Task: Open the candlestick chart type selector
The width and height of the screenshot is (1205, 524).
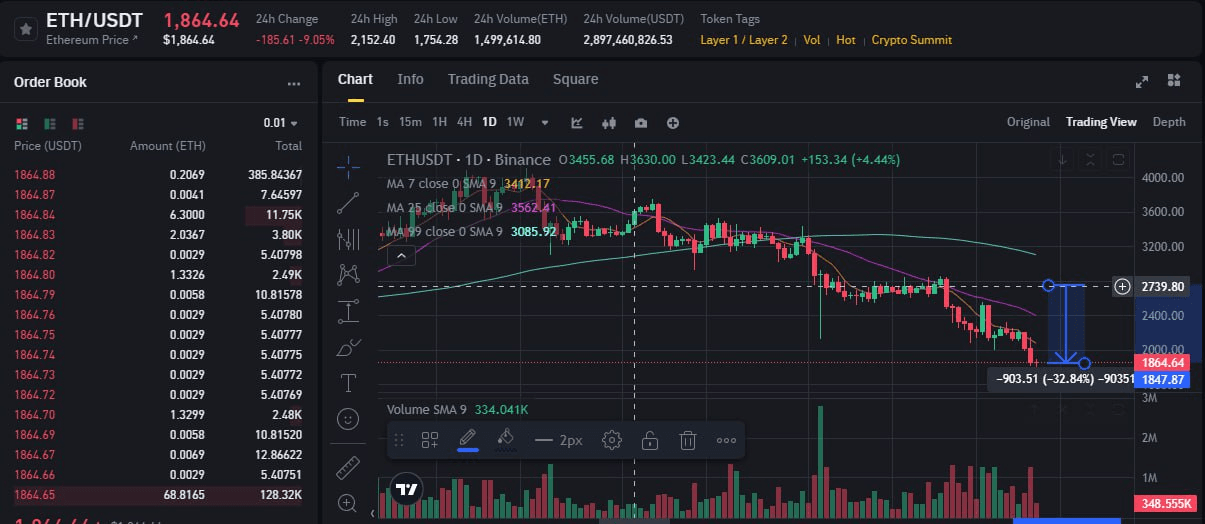Action: pos(609,122)
